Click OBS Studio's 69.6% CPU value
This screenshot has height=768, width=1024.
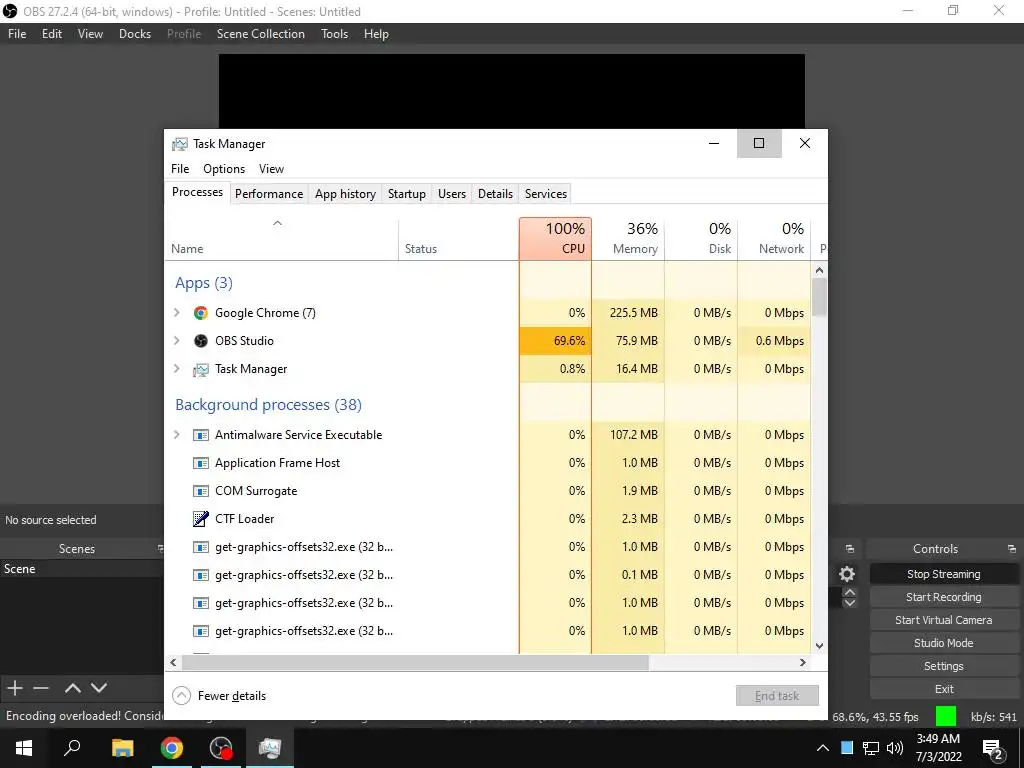[556, 341]
